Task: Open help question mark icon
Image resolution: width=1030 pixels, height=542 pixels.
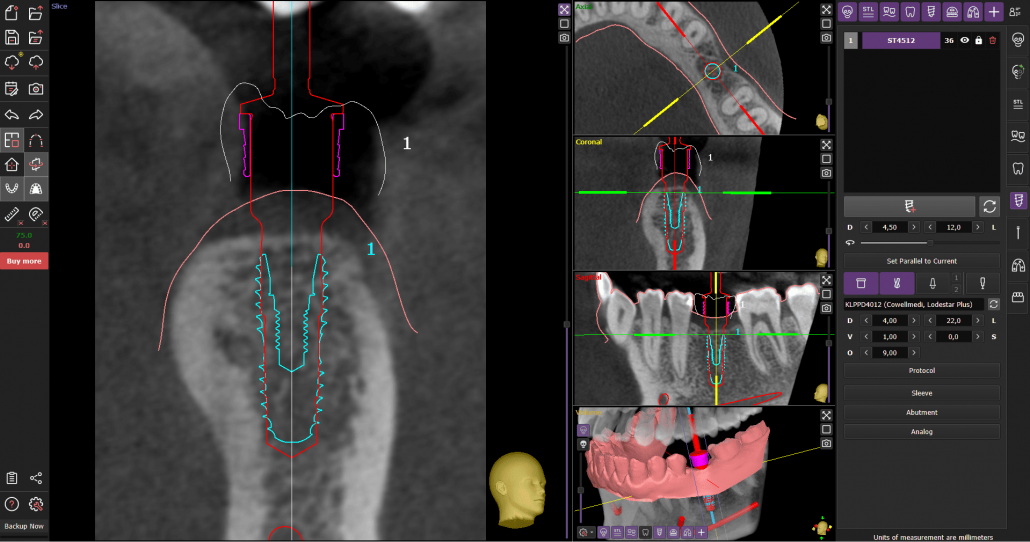Action: coord(12,504)
